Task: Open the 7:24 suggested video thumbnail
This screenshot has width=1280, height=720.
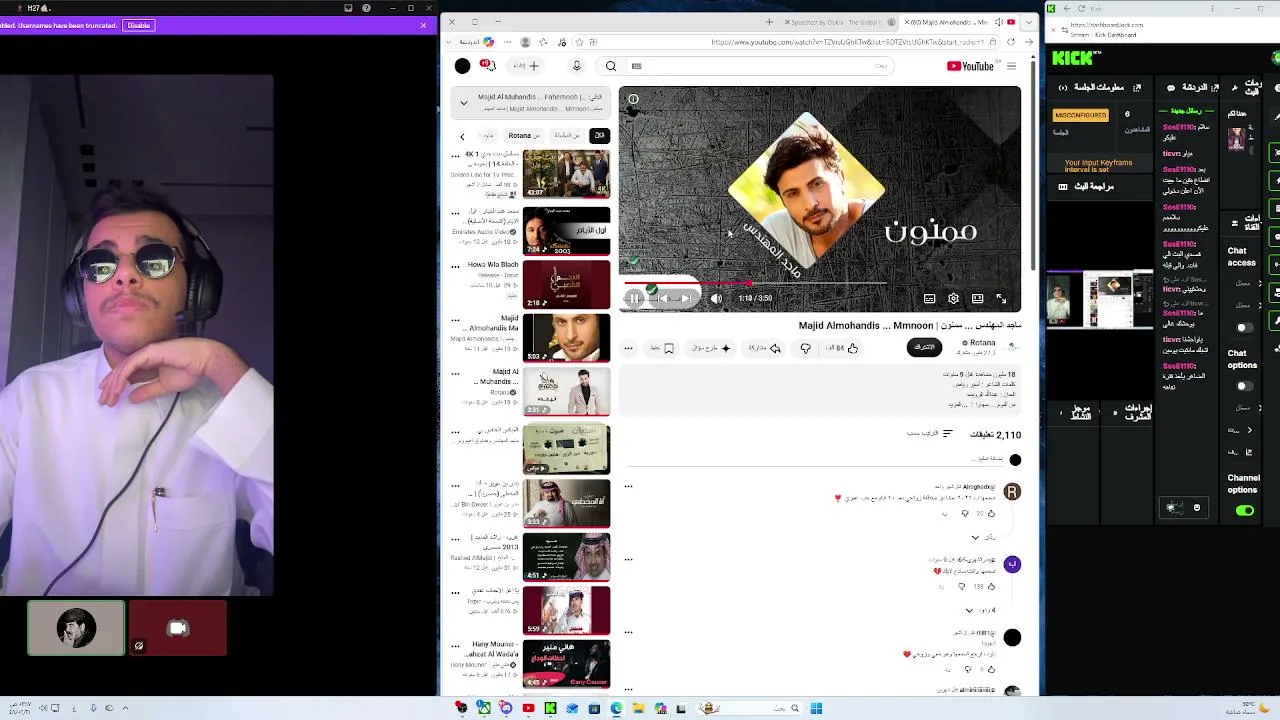Action: pyautogui.click(x=566, y=230)
